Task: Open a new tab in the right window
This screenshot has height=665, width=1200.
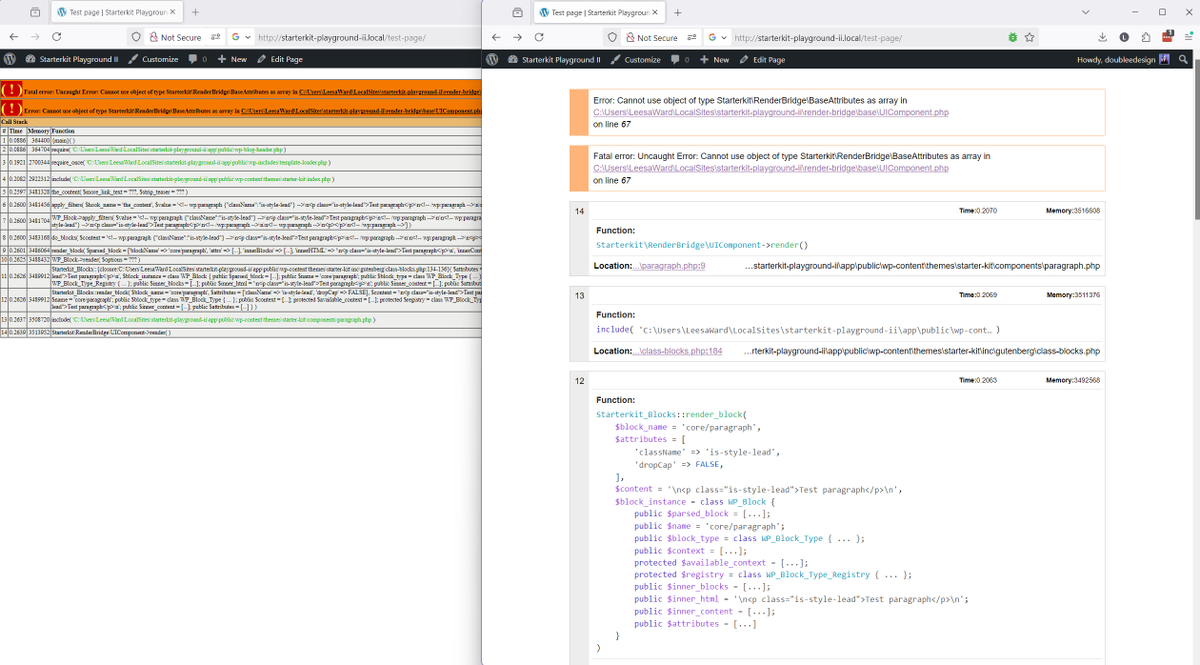Action: click(678, 12)
